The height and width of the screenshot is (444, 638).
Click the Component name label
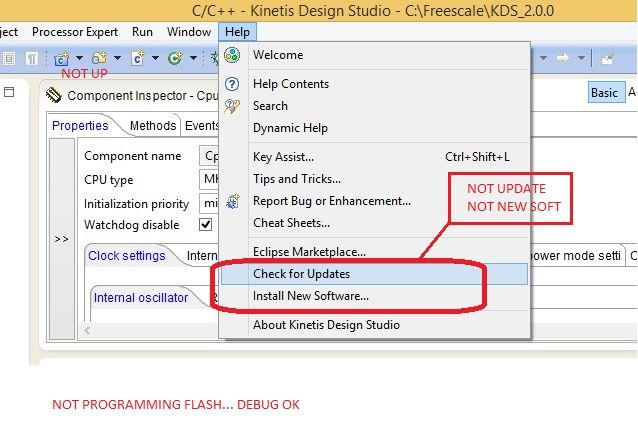click(x=133, y=156)
